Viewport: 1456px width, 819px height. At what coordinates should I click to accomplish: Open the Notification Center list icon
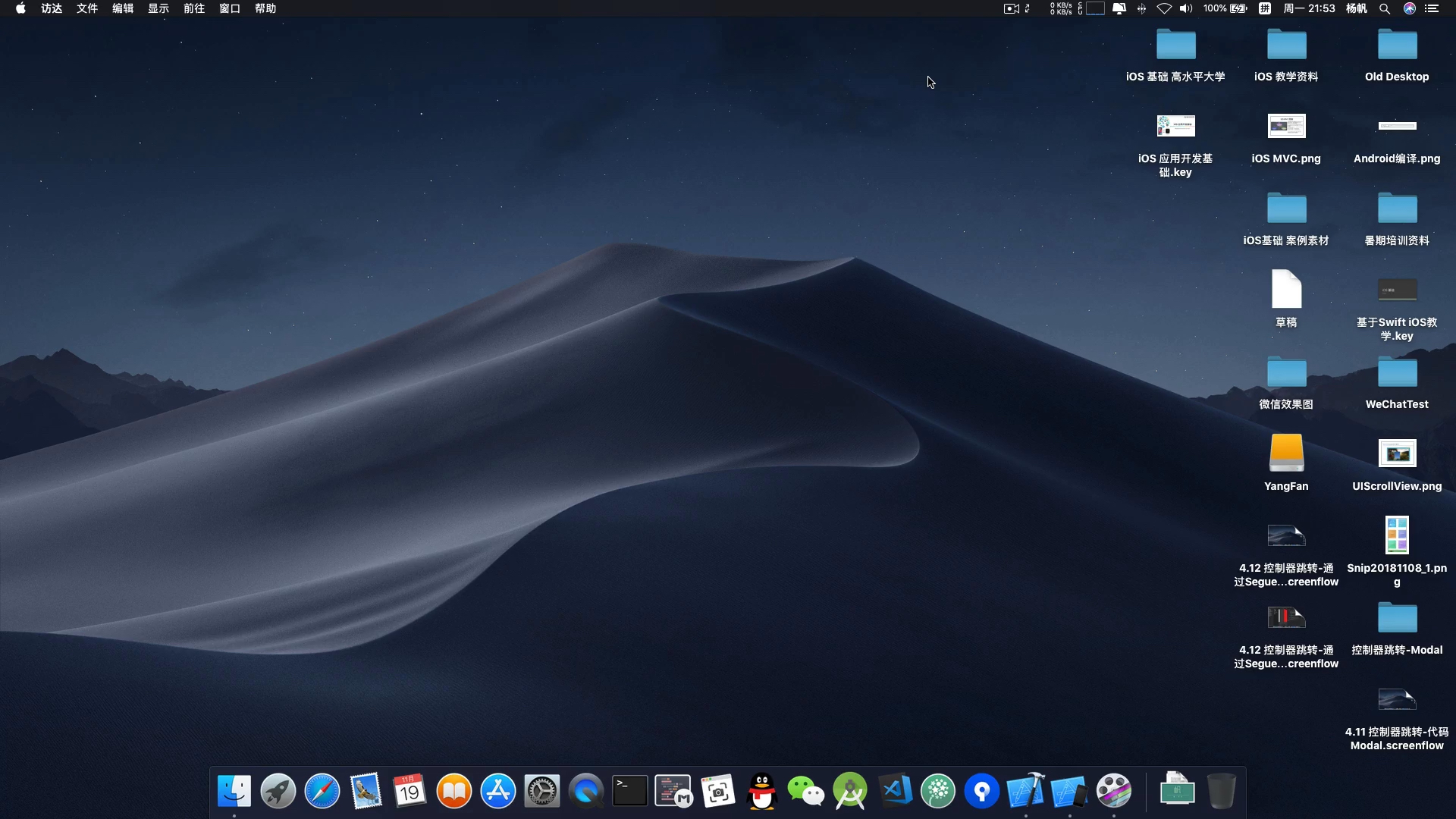tap(1432, 8)
